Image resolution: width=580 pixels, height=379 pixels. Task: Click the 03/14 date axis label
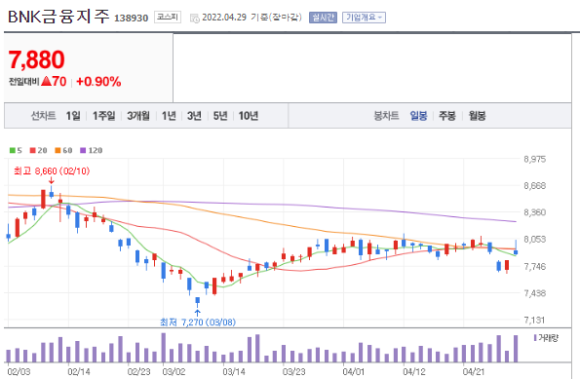pos(234,372)
